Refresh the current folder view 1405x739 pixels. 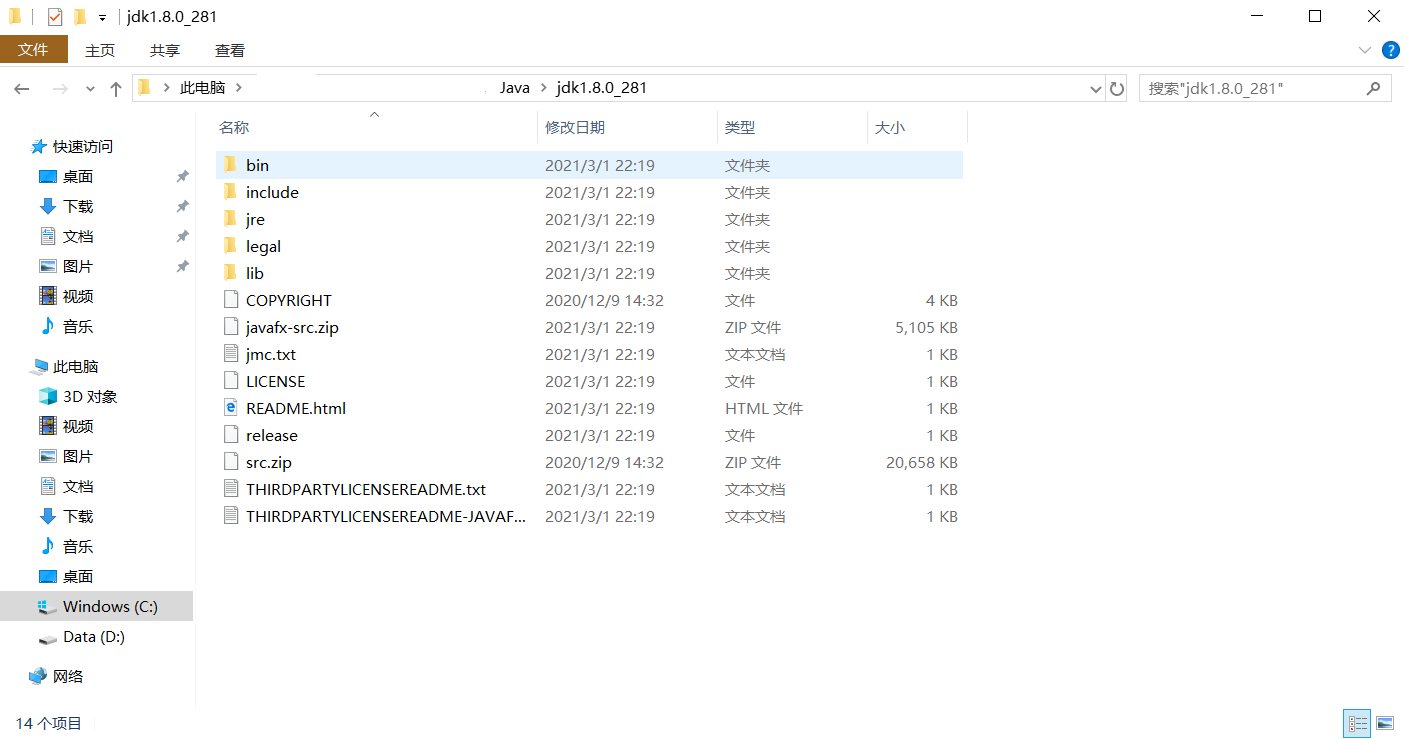[x=1117, y=89]
